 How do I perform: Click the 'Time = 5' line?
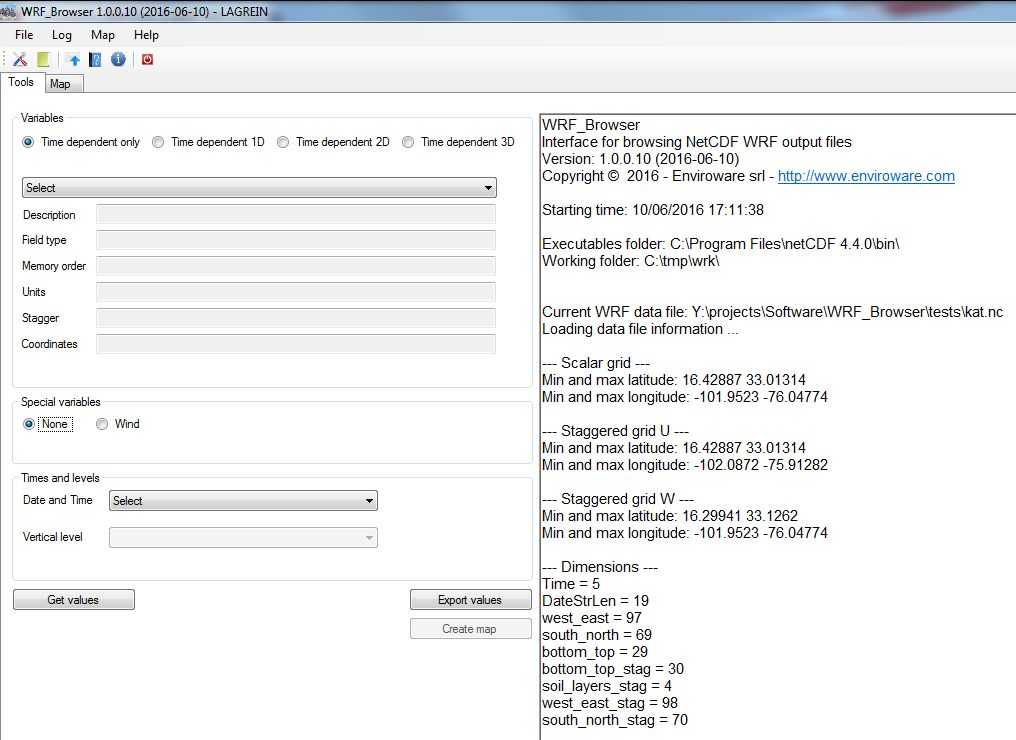point(571,584)
